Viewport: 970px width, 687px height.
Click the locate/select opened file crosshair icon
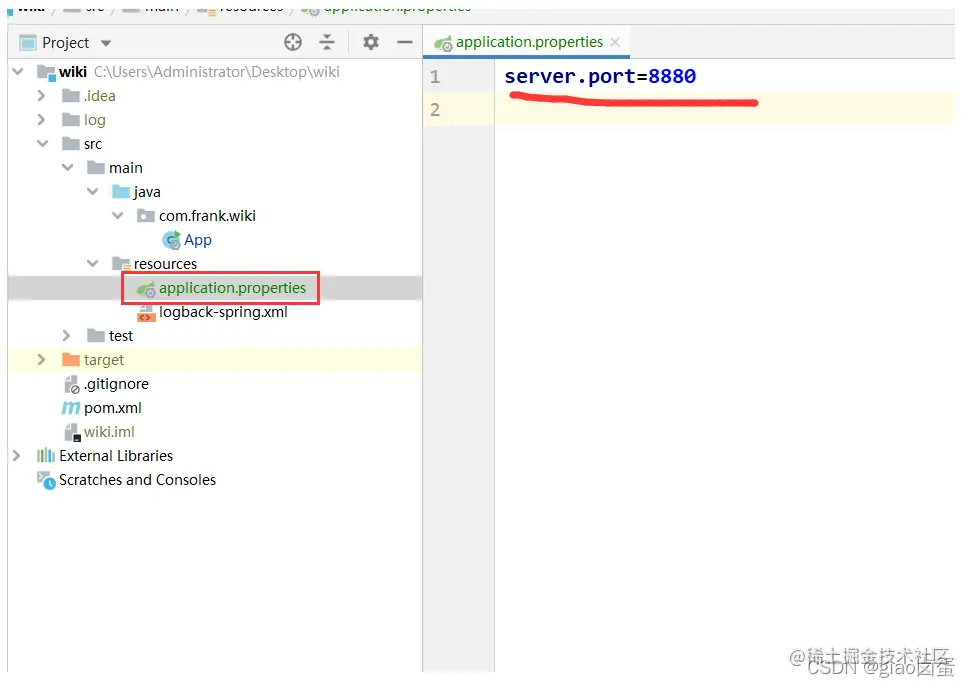point(293,42)
